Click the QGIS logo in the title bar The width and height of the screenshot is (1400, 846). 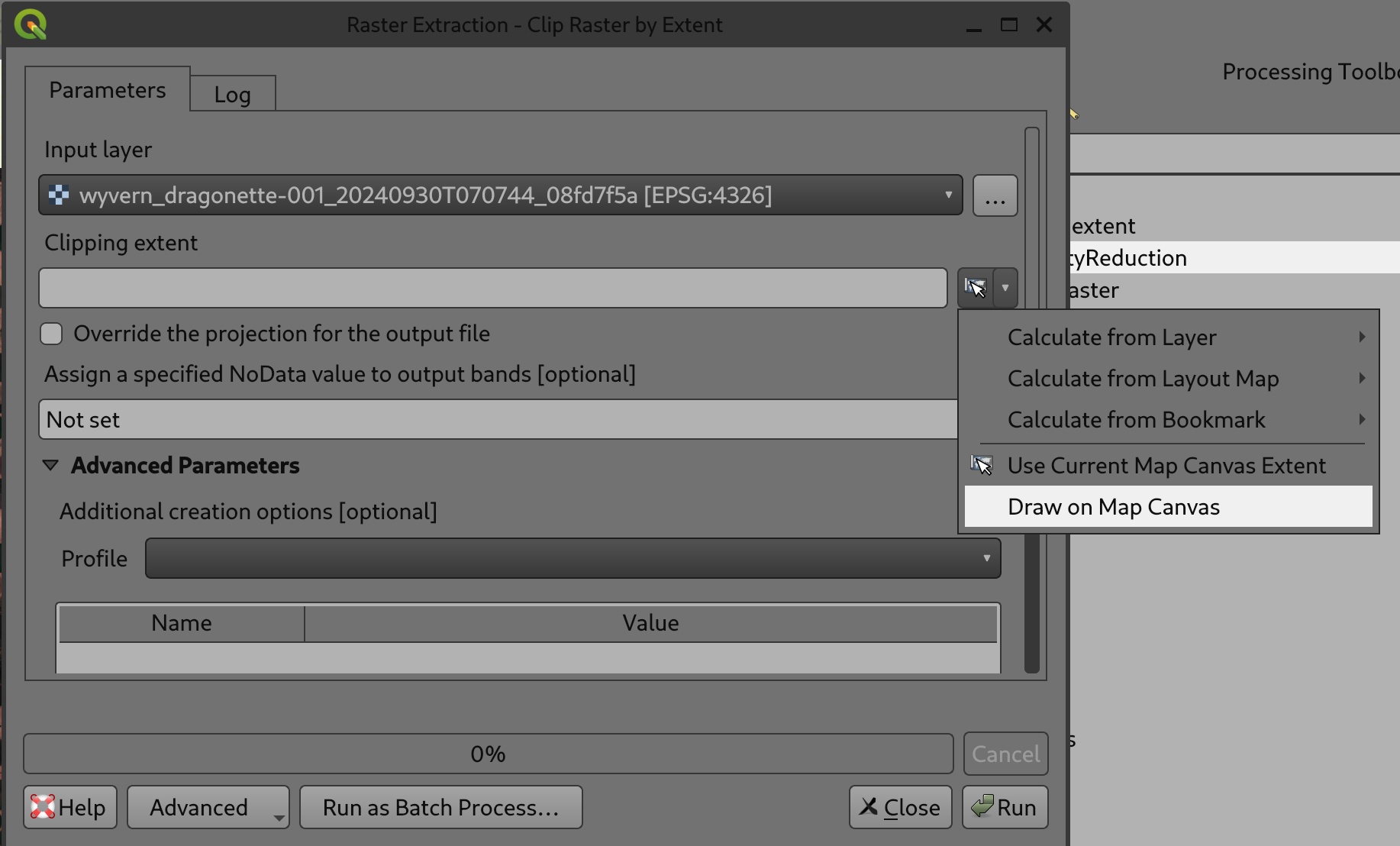29,24
